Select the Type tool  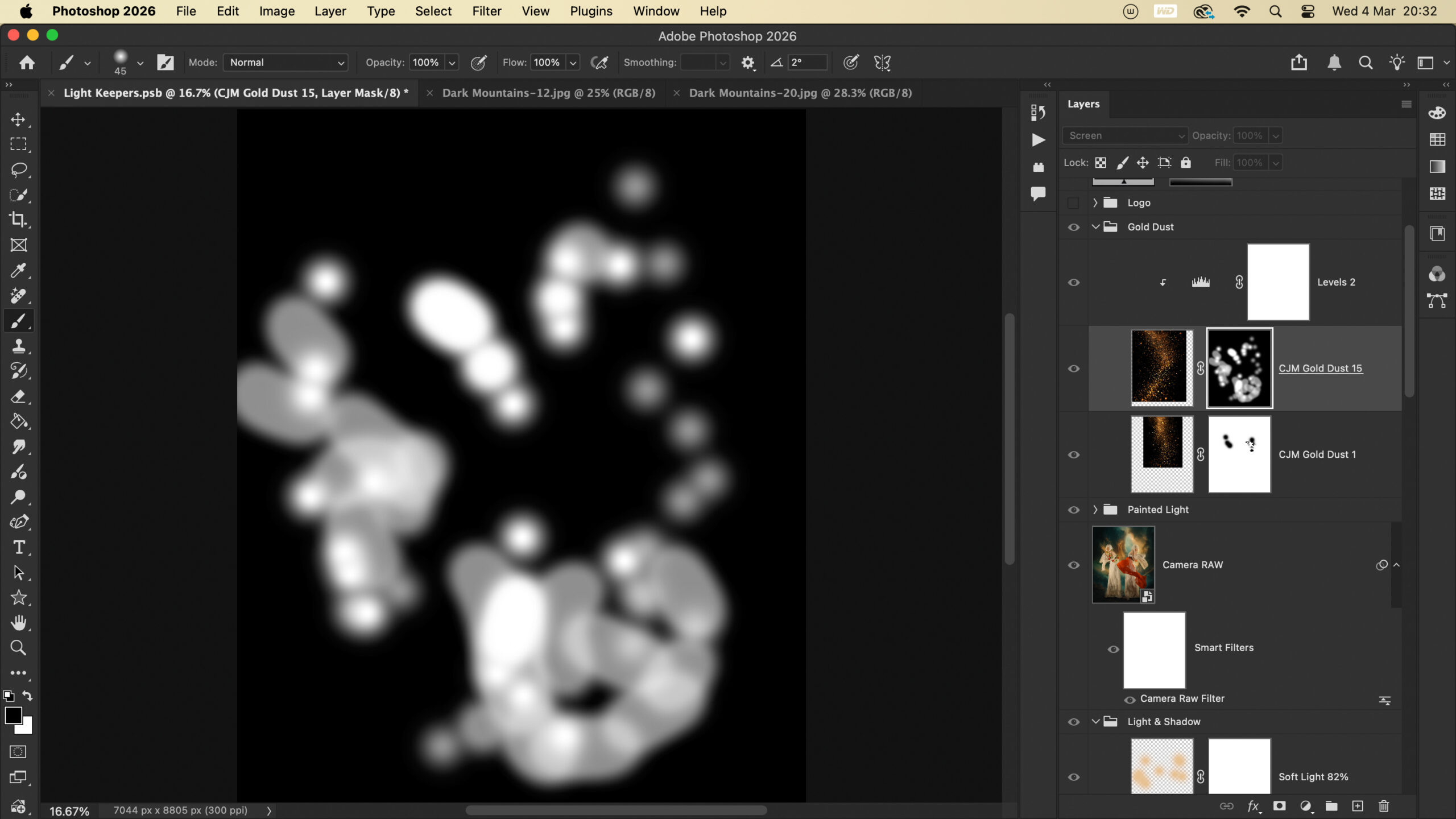pyautogui.click(x=18, y=547)
